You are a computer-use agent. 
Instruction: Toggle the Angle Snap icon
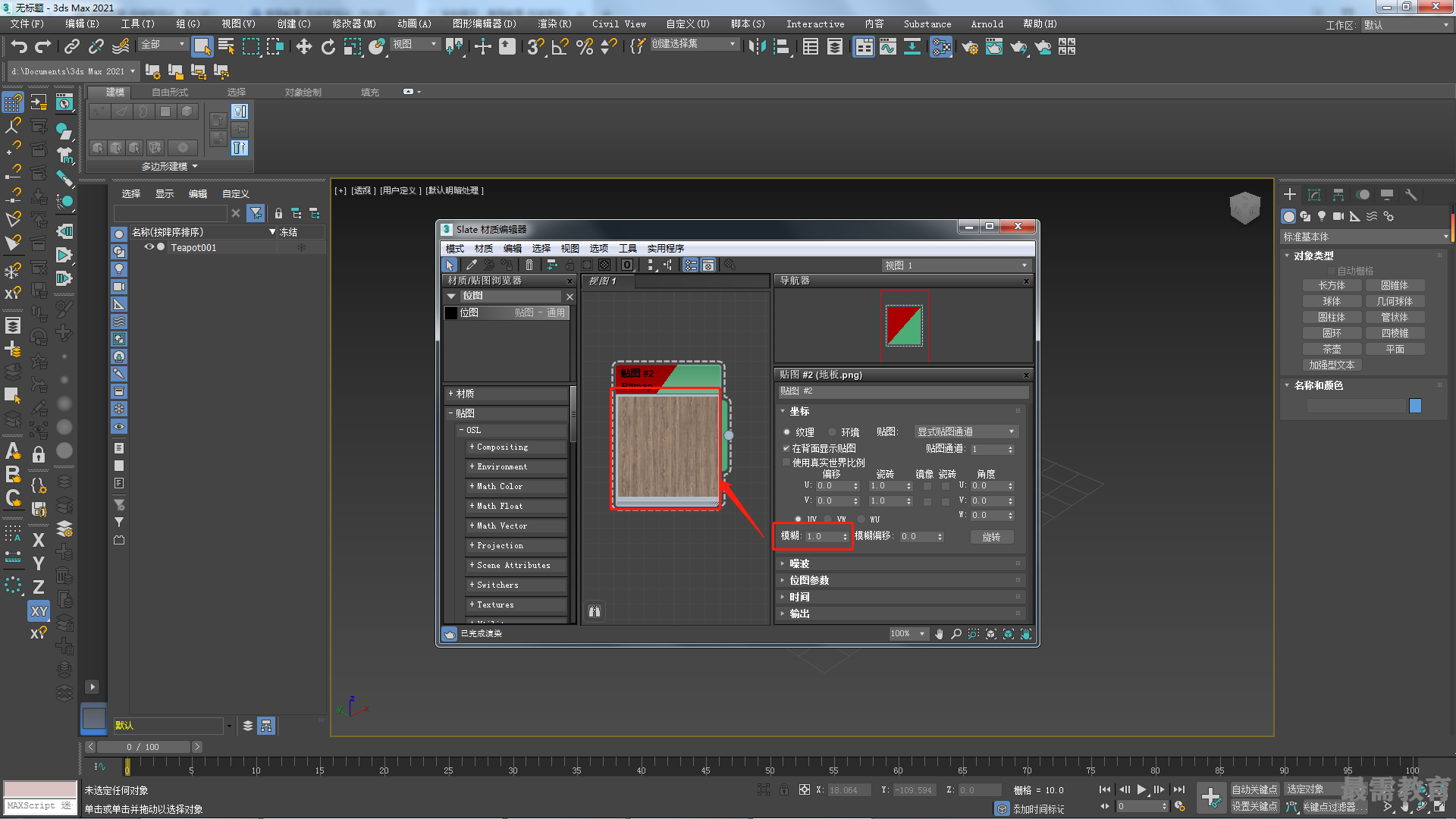coord(560,47)
